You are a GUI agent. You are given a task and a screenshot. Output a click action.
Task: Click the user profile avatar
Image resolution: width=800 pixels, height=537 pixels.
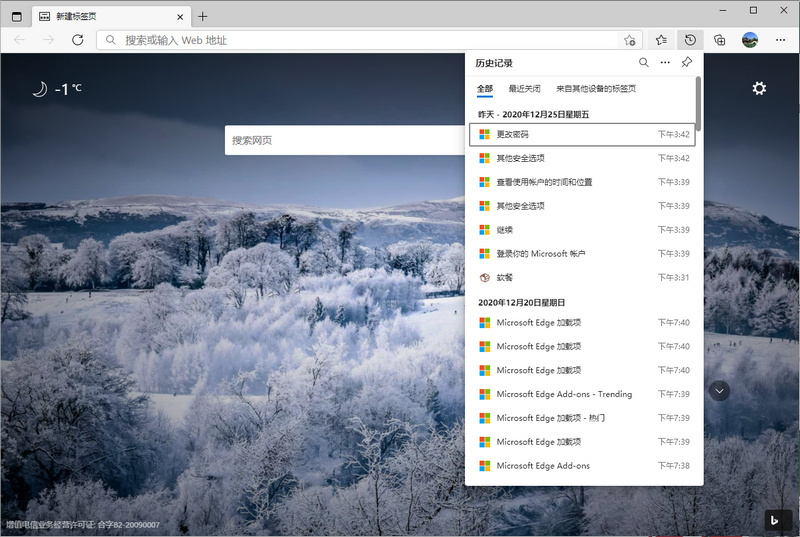[x=749, y=40]
